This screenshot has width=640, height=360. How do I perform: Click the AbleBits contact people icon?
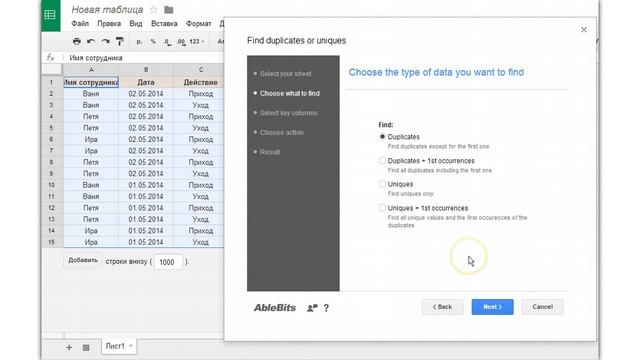[312, 308]
